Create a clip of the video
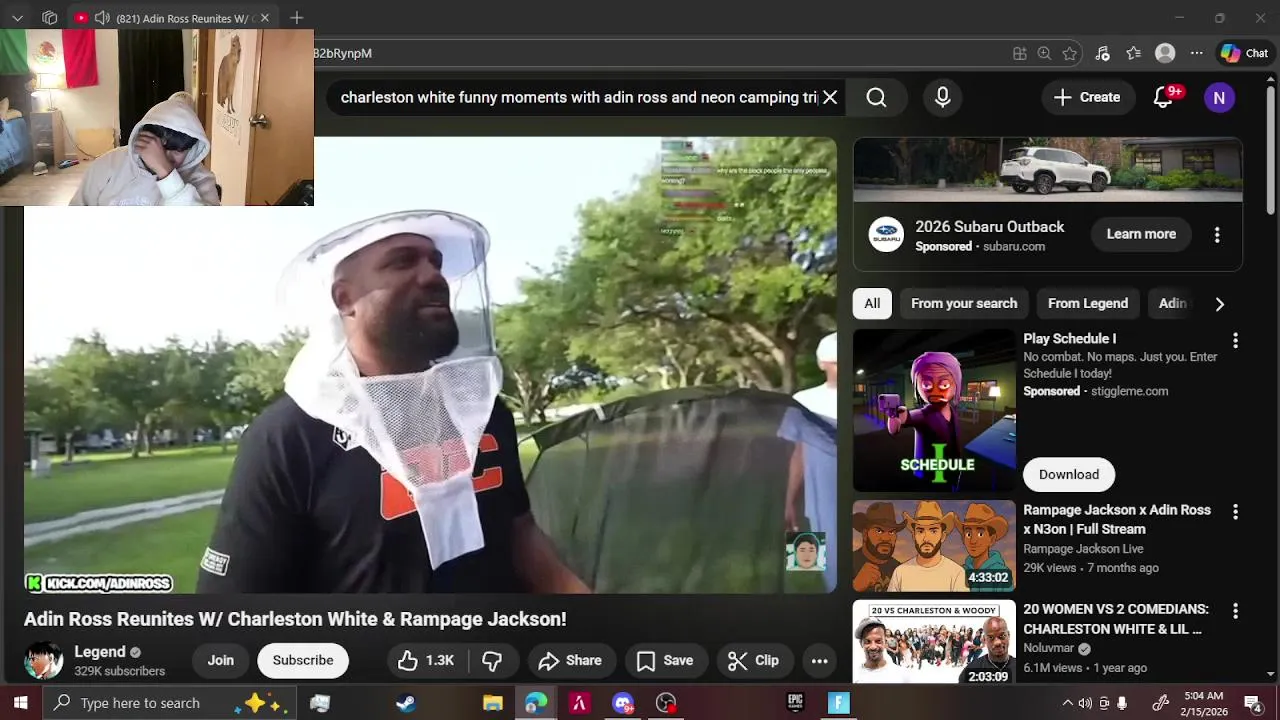The width and height of the screenshot is (1280, 720). point(753,660)
